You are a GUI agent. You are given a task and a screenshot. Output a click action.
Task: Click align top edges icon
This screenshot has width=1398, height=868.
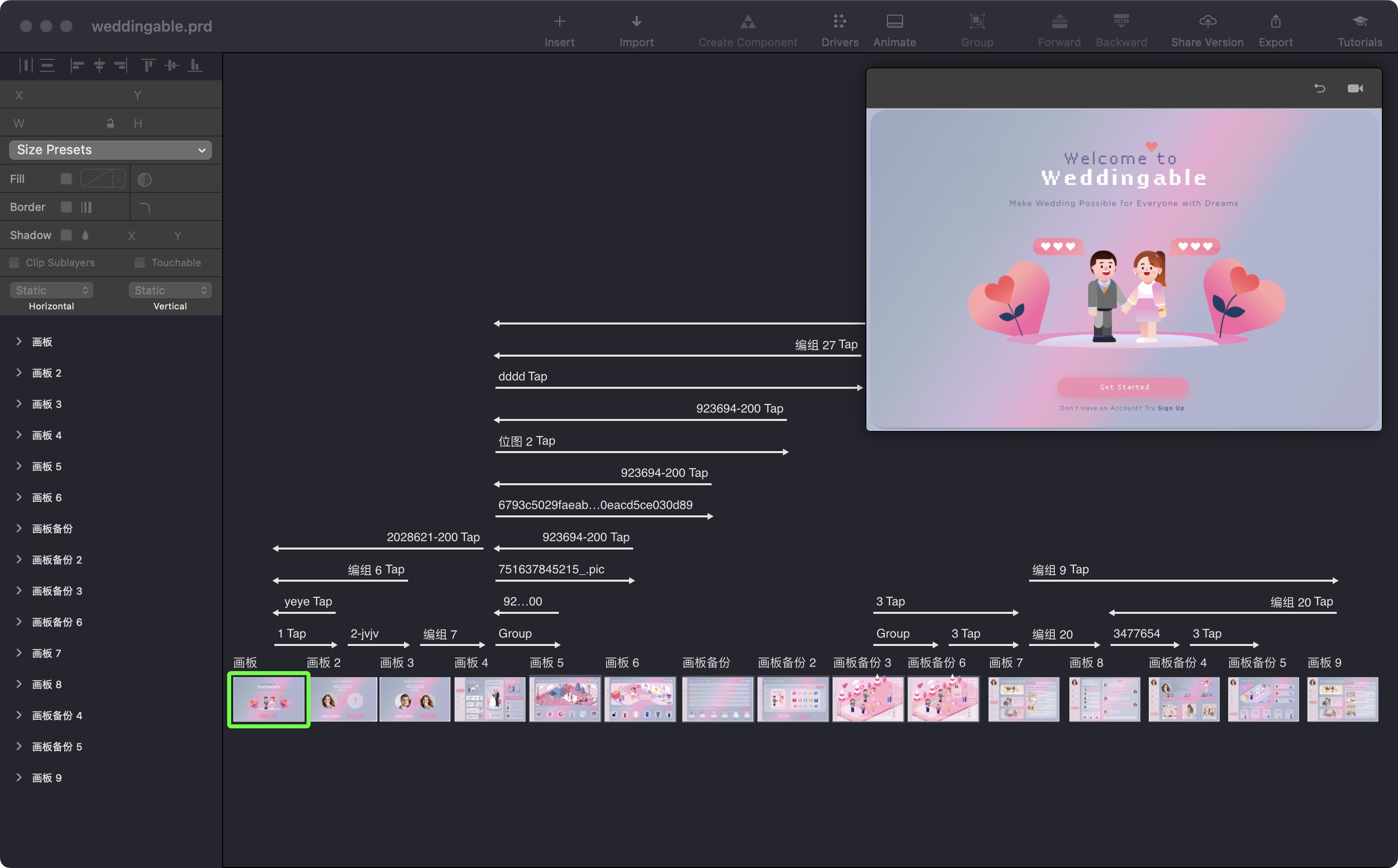148,65
